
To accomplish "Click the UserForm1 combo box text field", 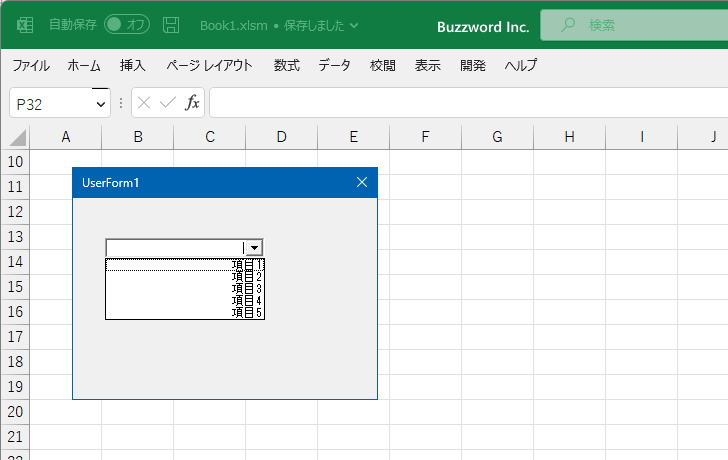I will point(176,248).
